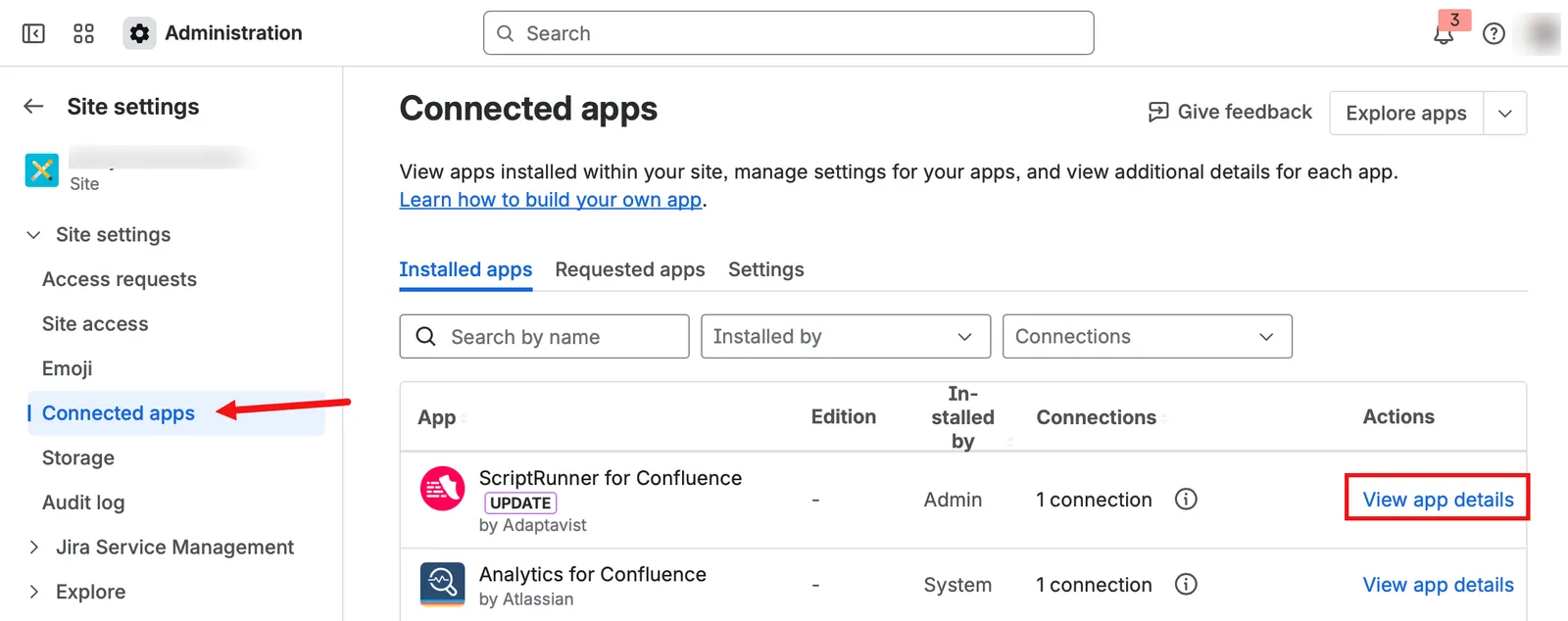Click the Explore apps button
Viewport: 1568px width, 621px height.
1406,113
